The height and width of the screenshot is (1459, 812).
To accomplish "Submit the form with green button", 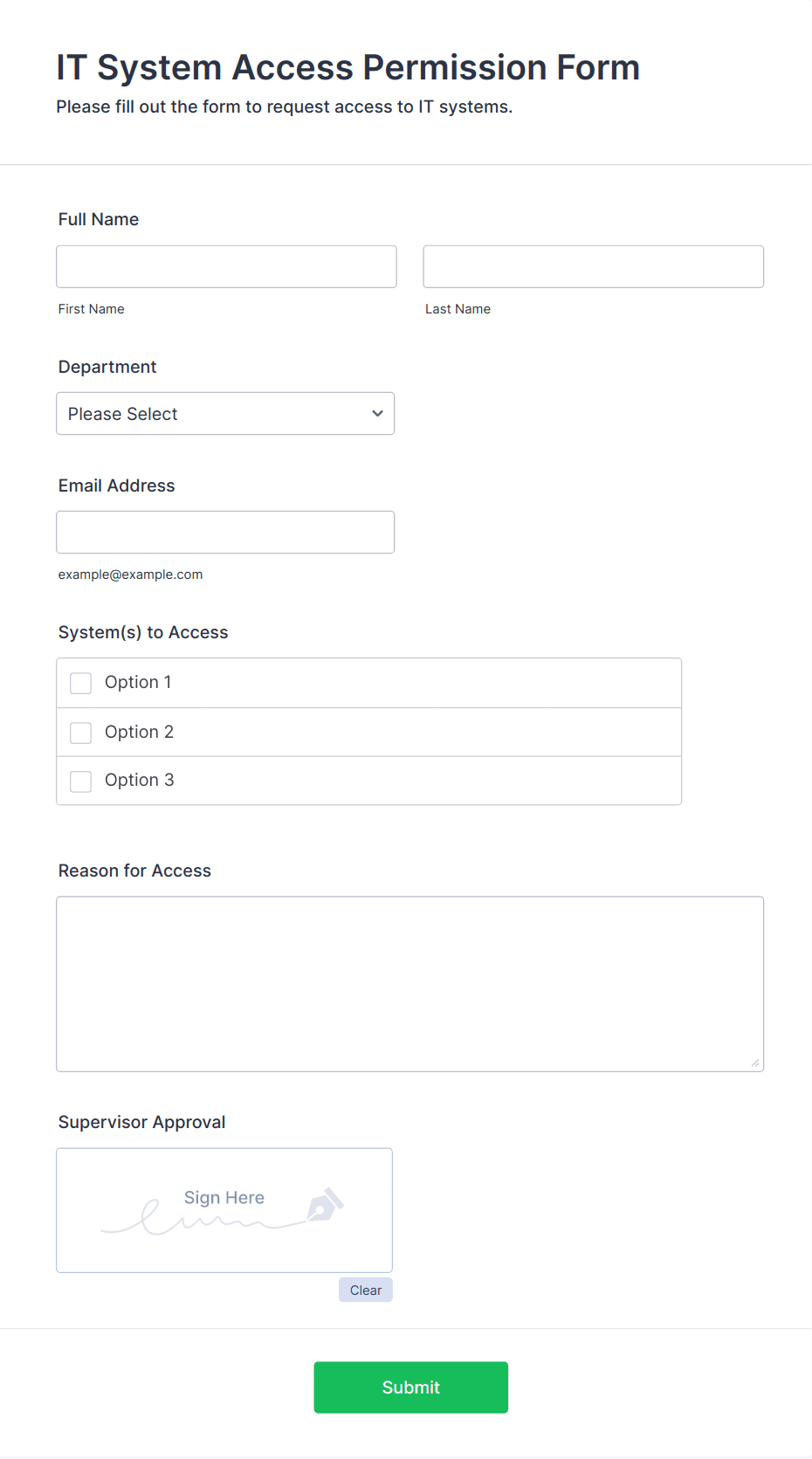I will pyautogui.click(x=410, y=1387).
